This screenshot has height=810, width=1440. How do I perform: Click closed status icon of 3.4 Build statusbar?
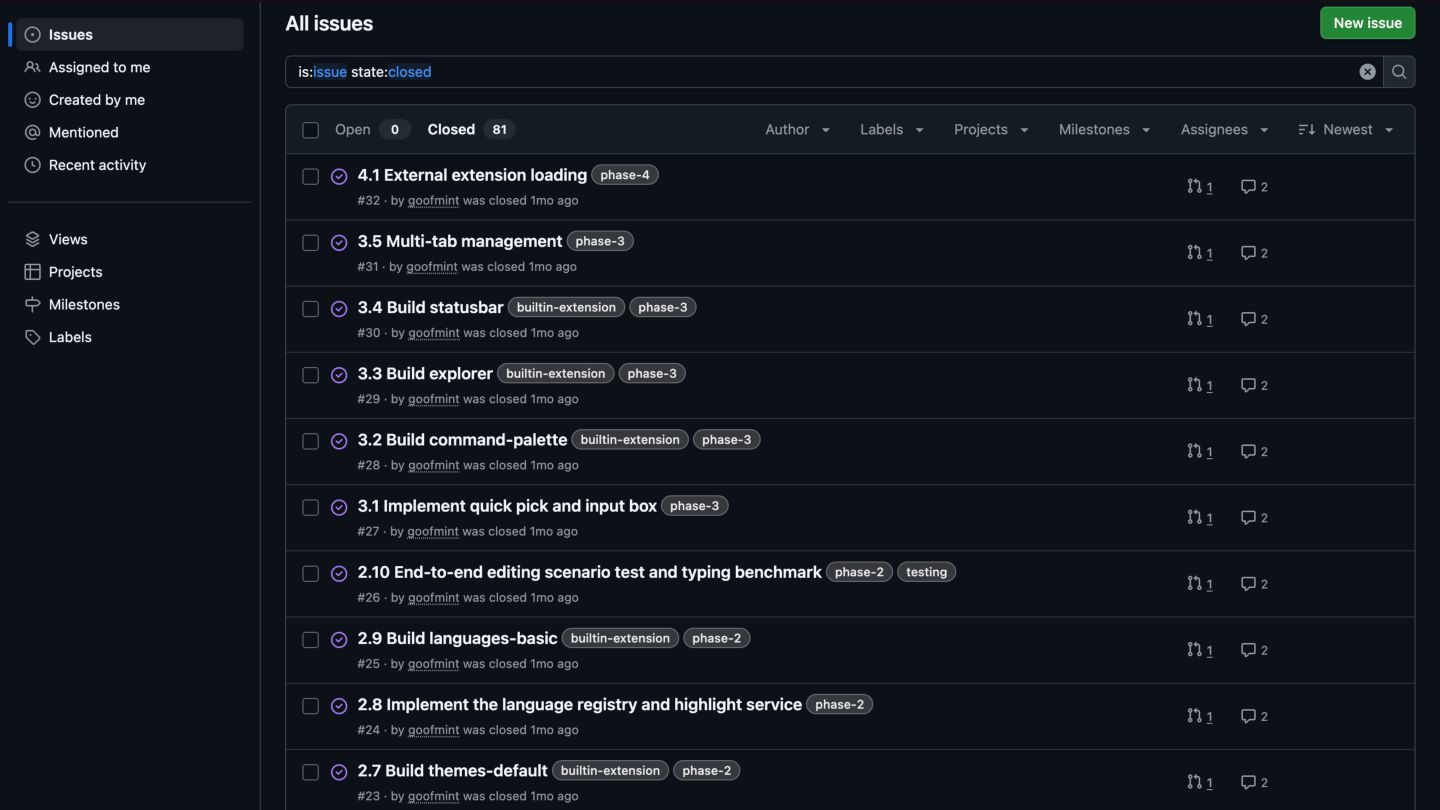coord(339,309)
